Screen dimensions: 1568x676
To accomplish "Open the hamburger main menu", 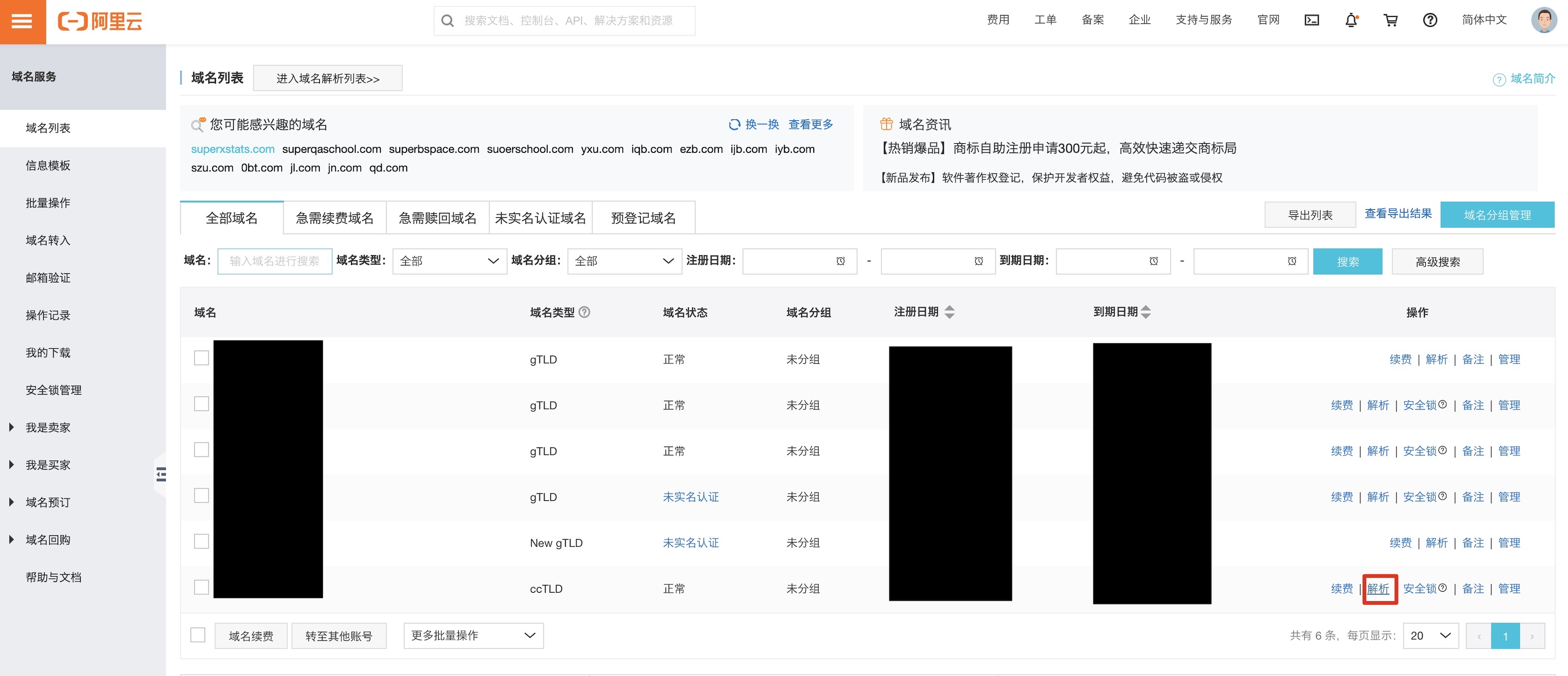I will 22,21.
